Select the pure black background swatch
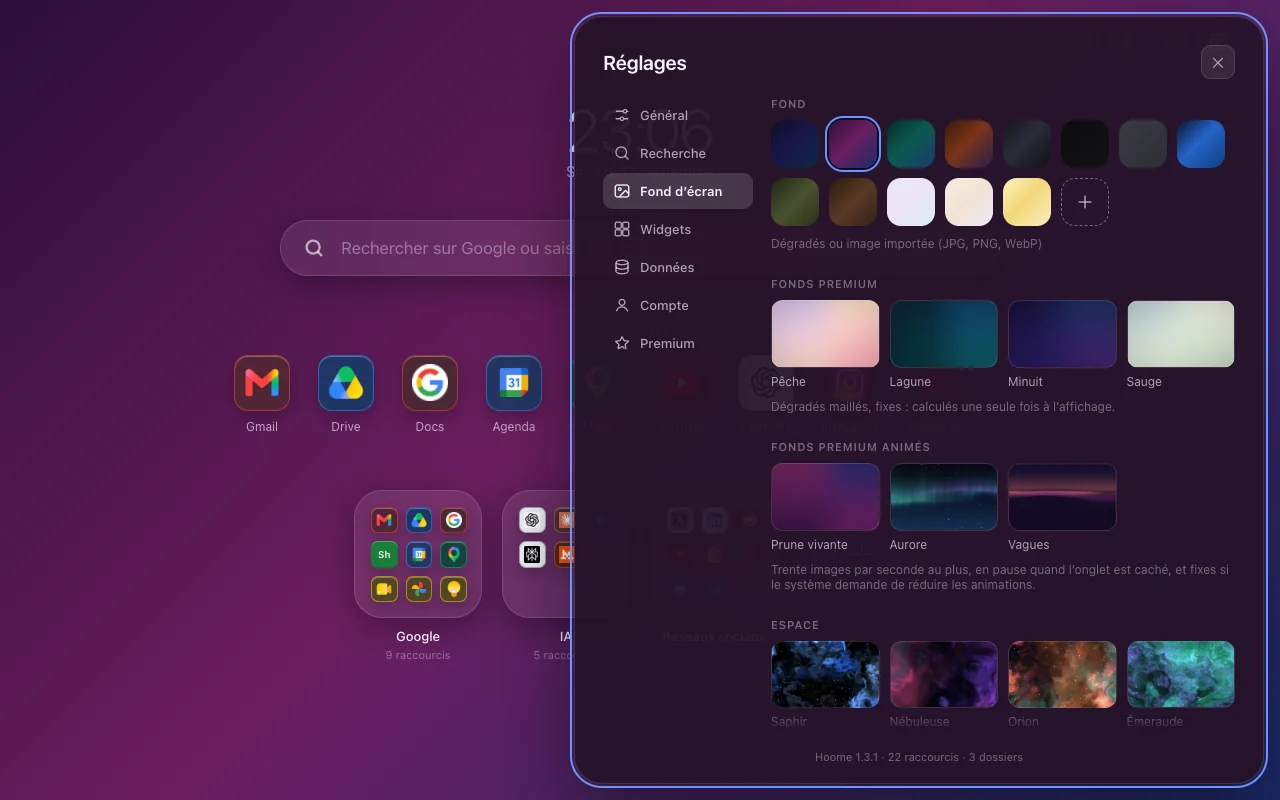Viewport: 1280px width, 800px height. click(x=1085, y=144)
